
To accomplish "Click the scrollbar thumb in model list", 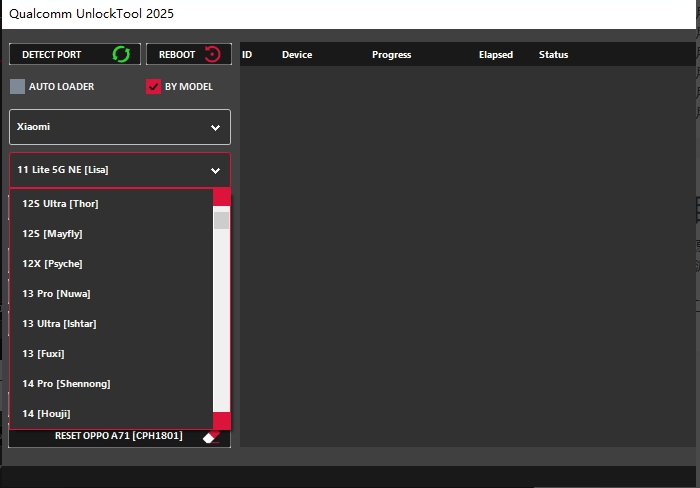I will (221, 221).
